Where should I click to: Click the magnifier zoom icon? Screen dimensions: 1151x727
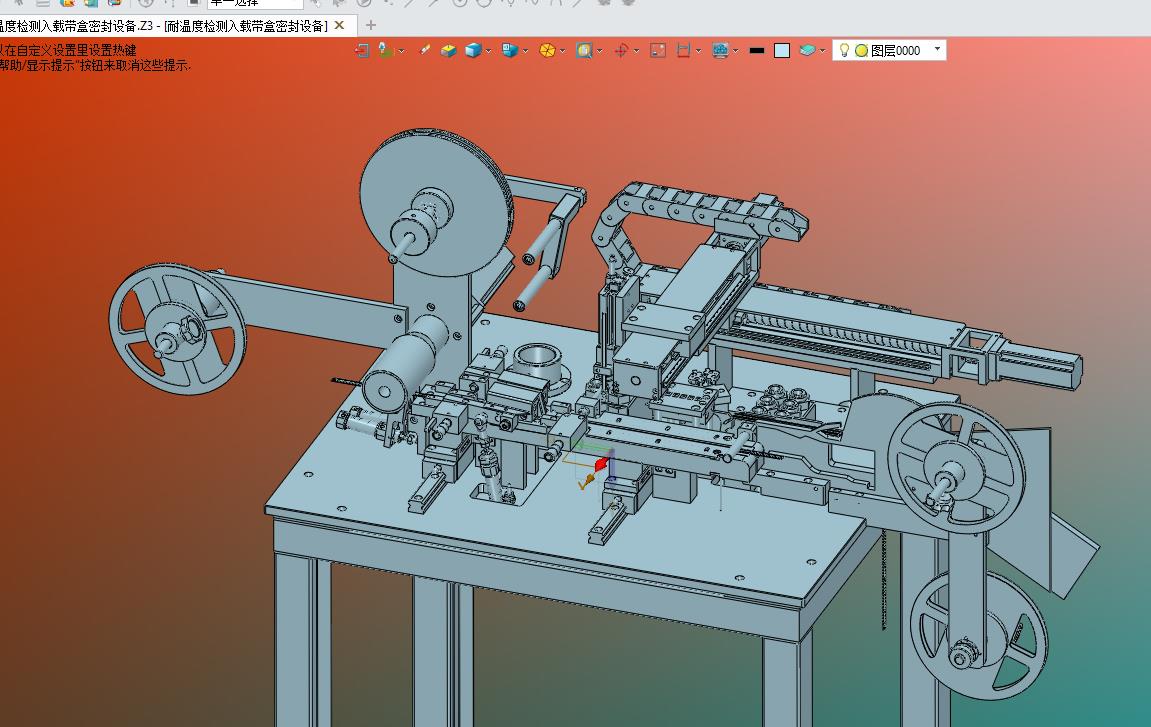[584, 50]
